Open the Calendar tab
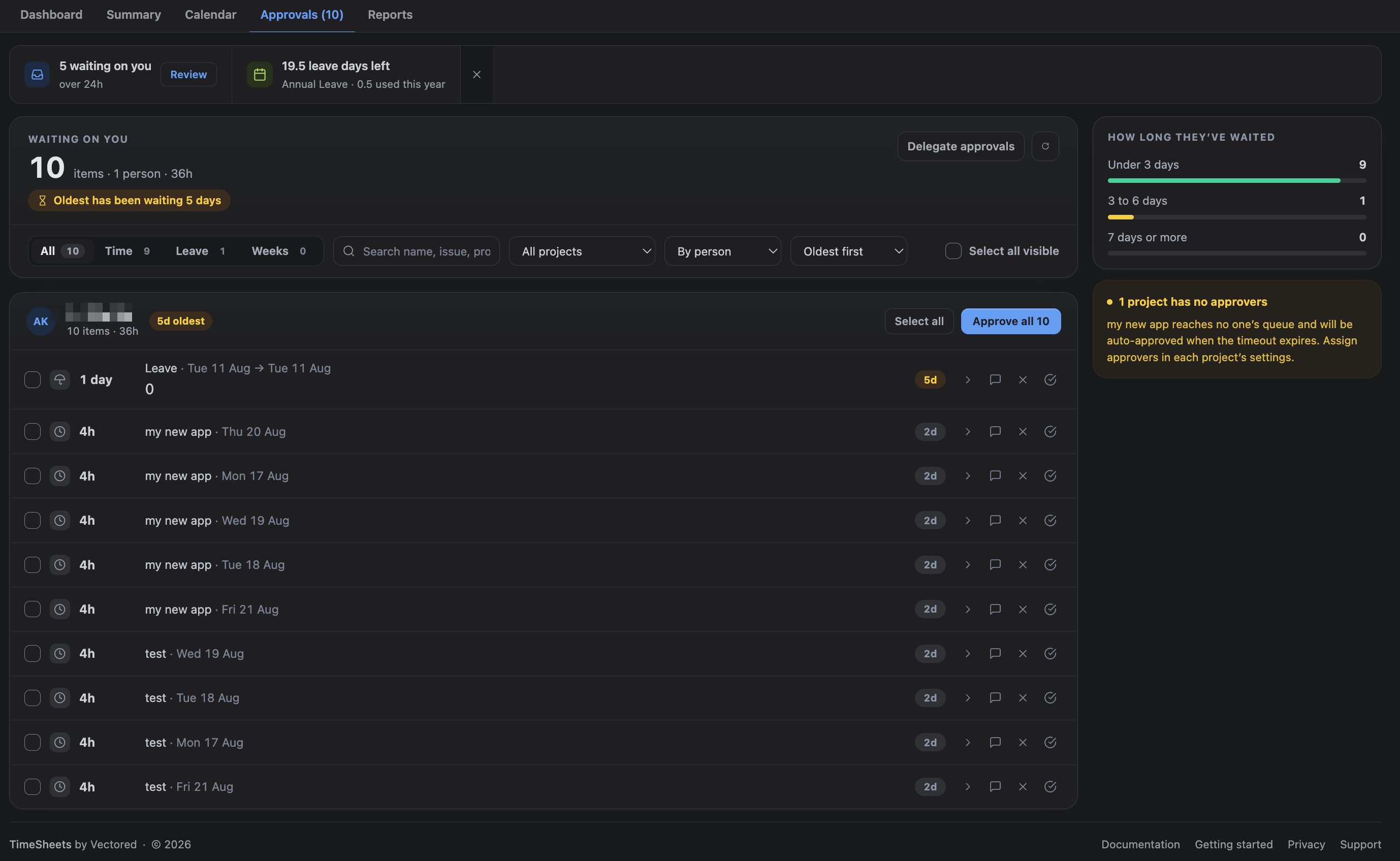 (211, 15)
